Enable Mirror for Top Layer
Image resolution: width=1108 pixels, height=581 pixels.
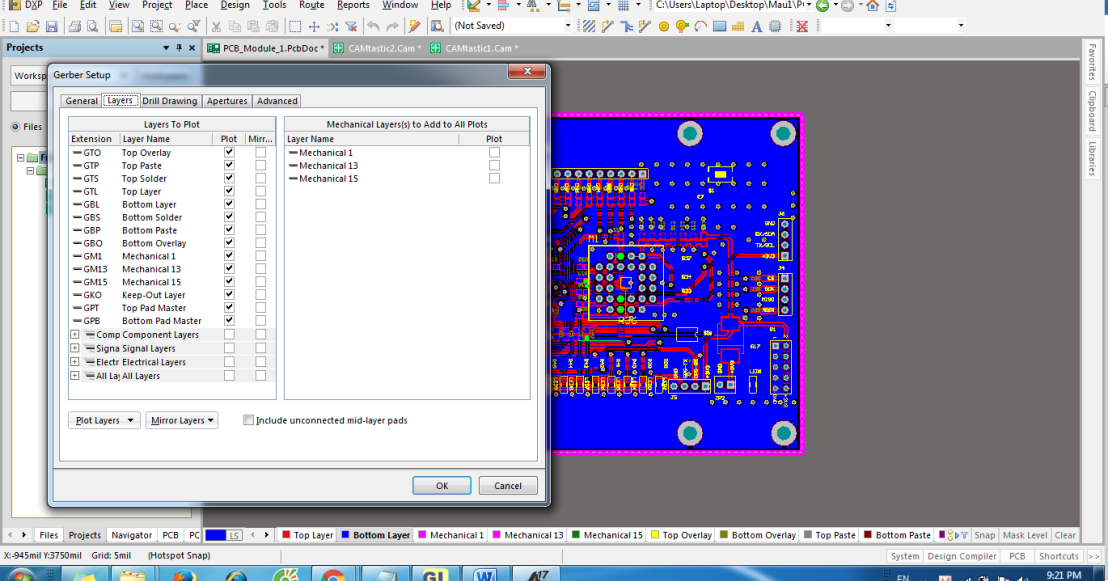(x=261, y=191)
